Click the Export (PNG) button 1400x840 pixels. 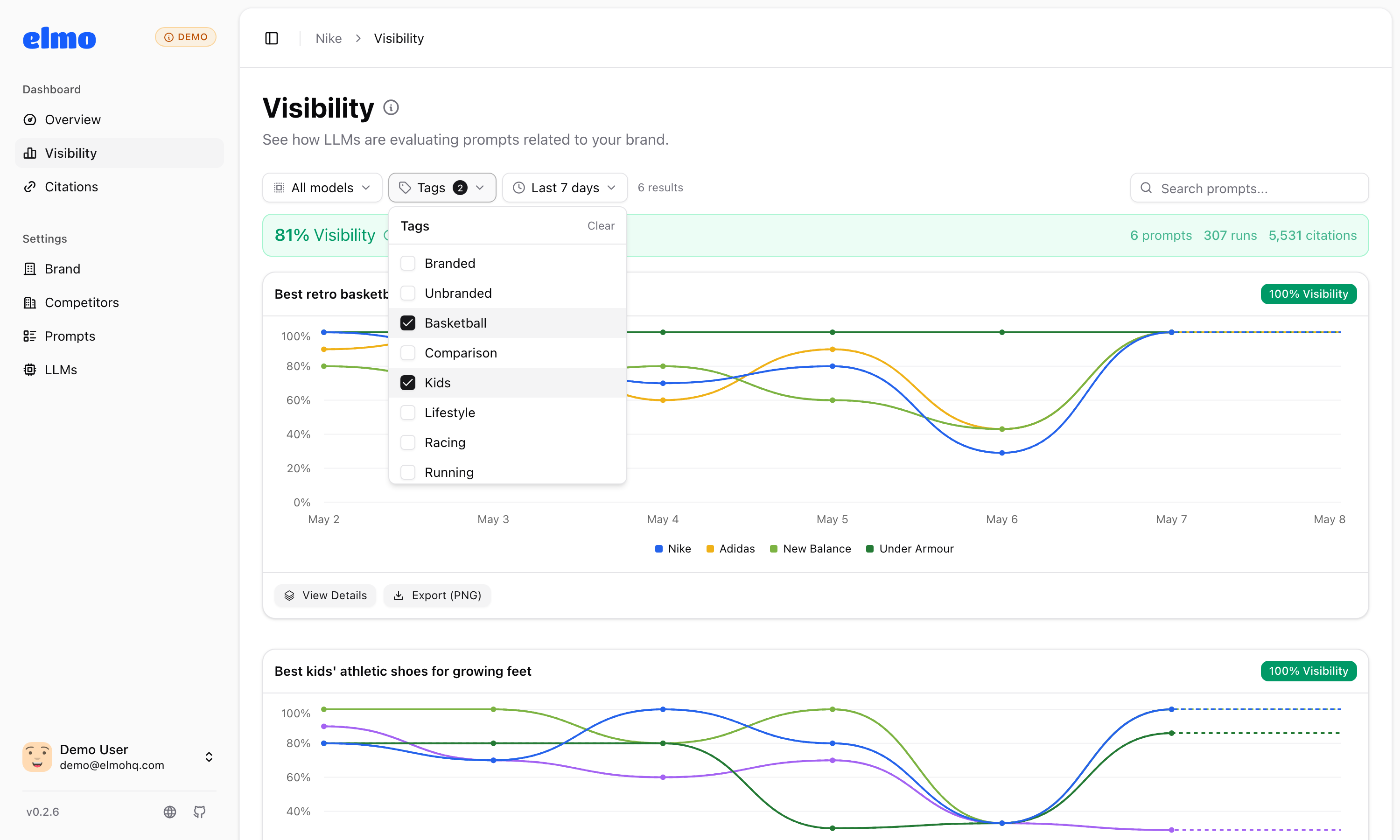click(437, 595)
